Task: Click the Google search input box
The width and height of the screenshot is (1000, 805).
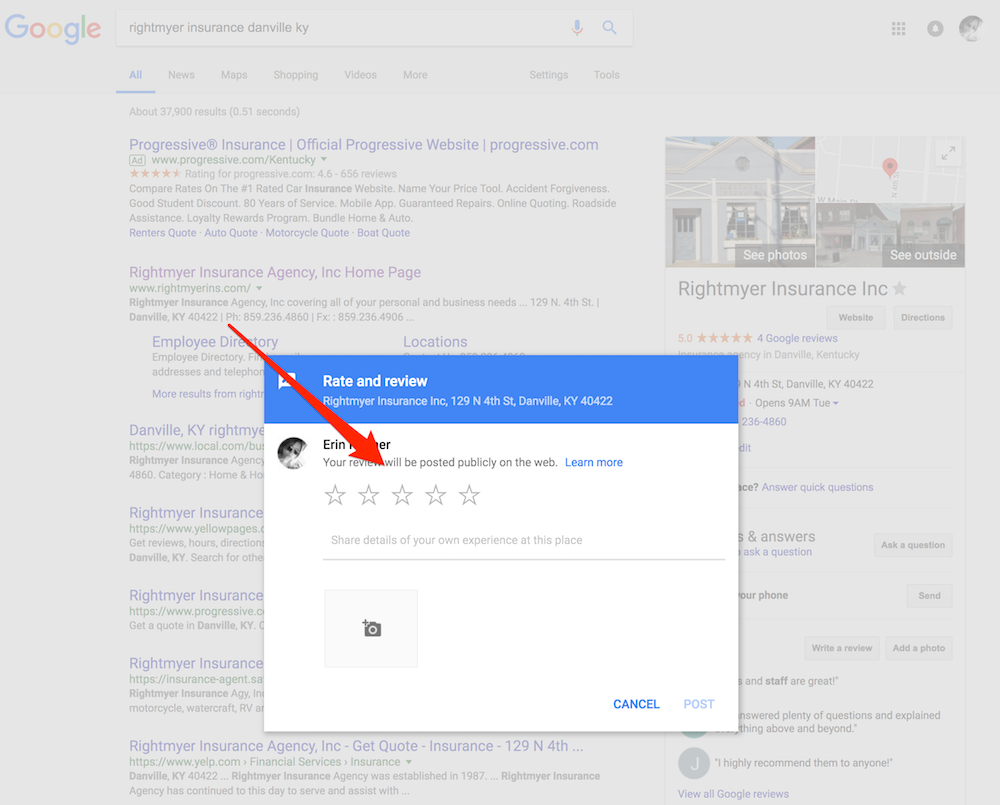Action: 344,27
